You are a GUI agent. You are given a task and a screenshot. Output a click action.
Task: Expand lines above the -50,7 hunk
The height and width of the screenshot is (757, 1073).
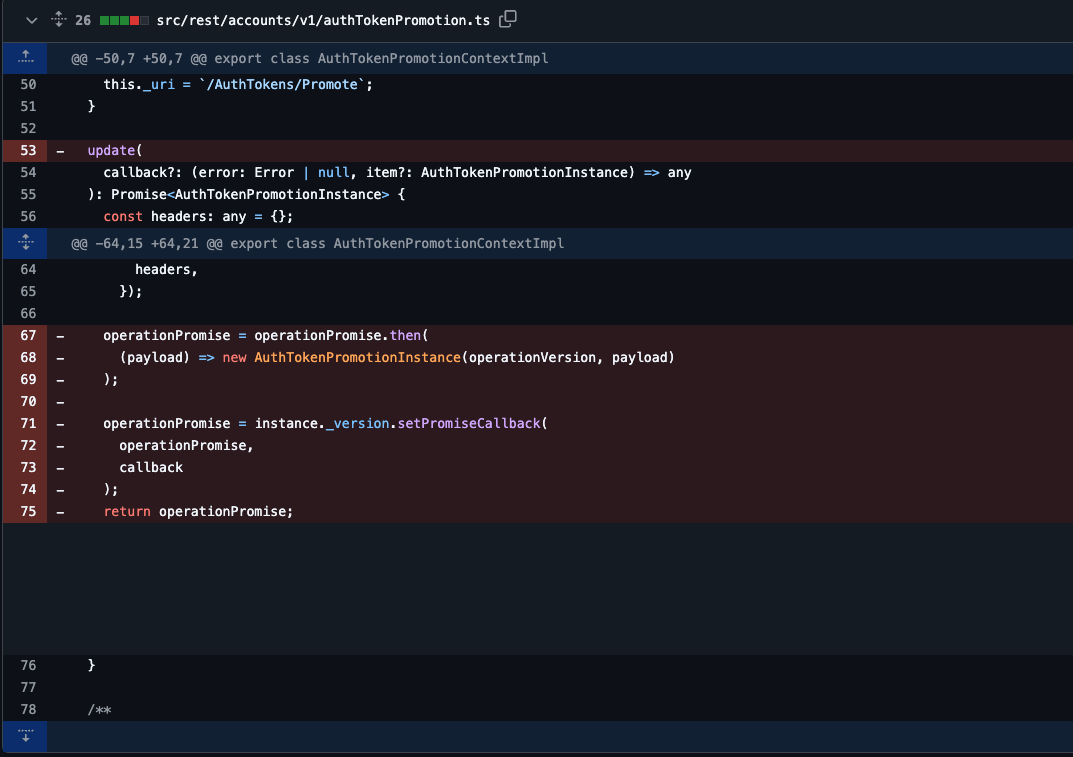pos(25,58)
